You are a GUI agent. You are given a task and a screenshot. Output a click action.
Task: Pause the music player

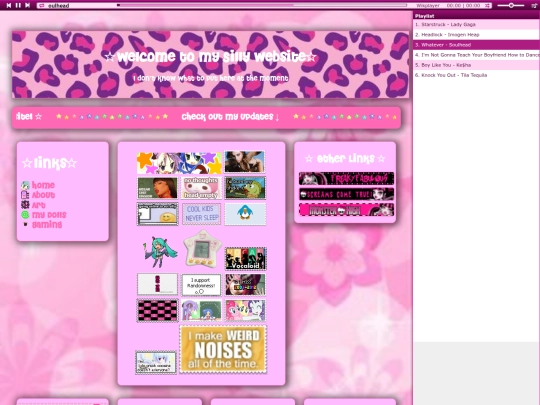[18, 6]
